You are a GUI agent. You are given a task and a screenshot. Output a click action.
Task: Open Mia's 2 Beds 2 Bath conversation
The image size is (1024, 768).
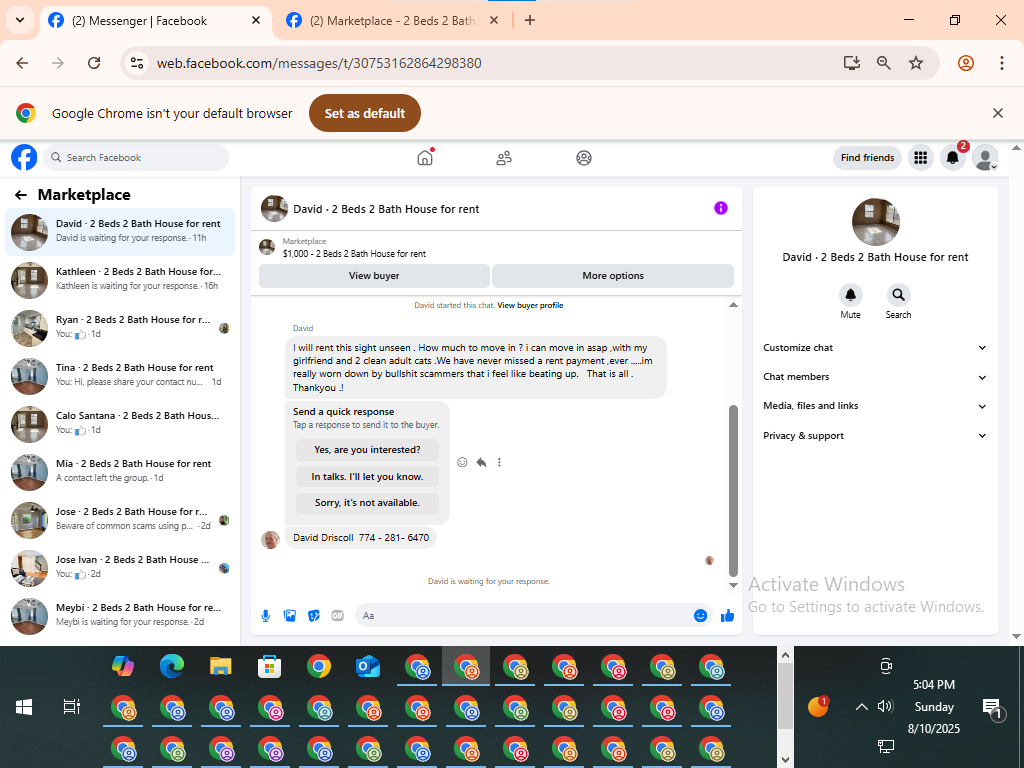coord(120,472)
